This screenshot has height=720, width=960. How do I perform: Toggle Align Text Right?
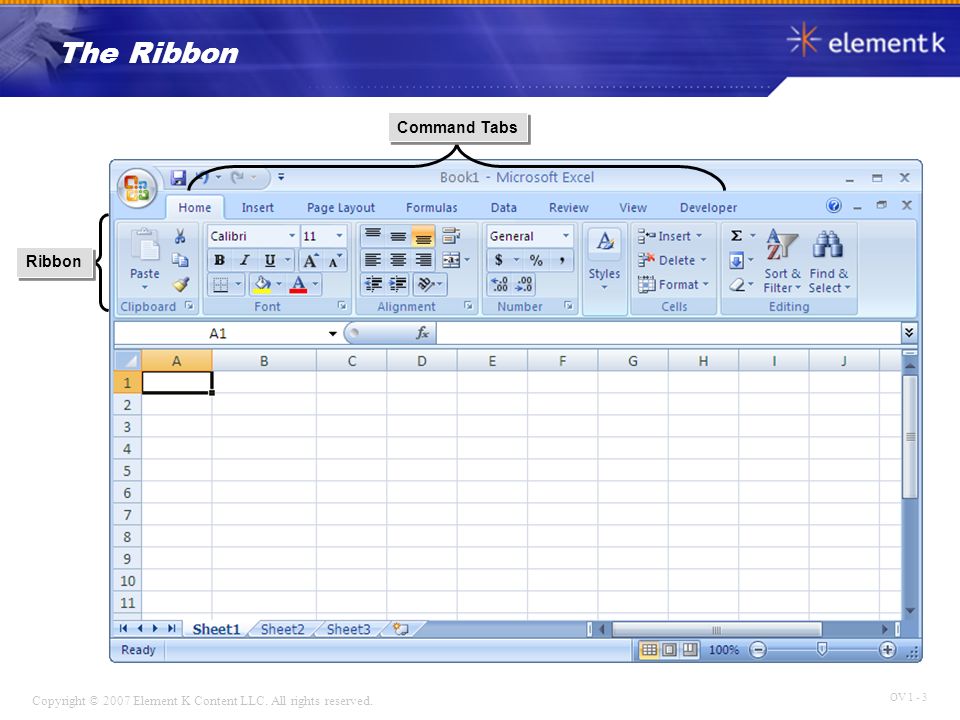point(423,260)
